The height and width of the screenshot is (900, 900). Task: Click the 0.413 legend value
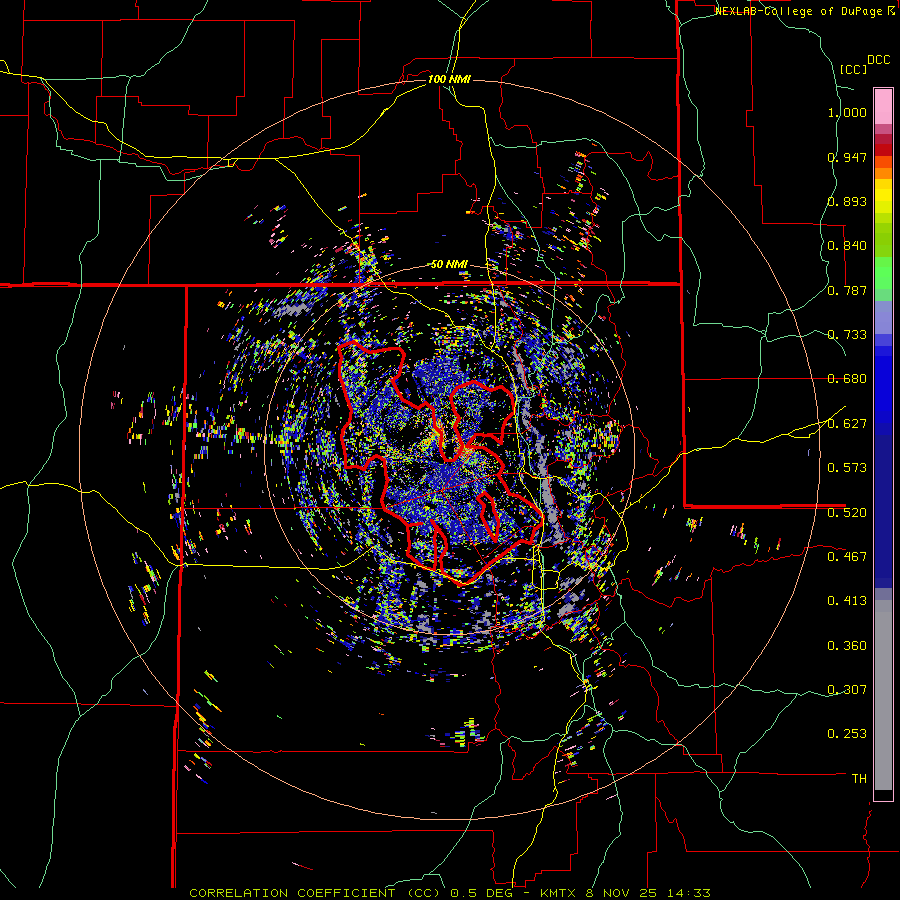click(847, 601)
